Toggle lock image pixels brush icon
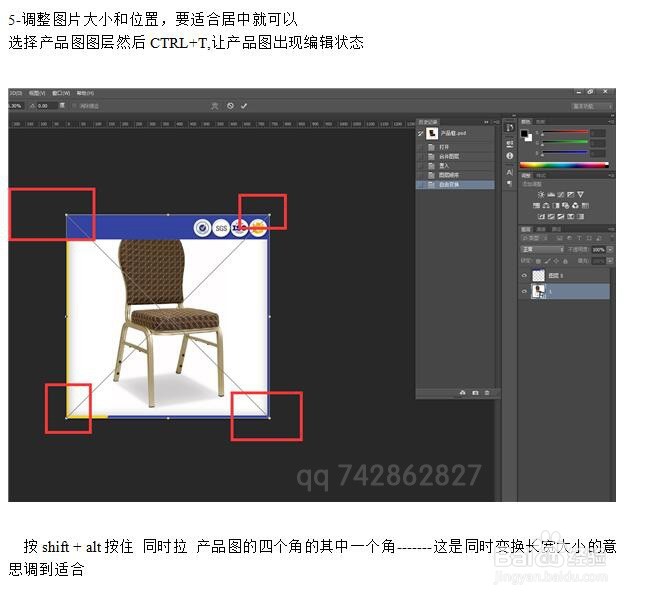 (x=548, y=261)
